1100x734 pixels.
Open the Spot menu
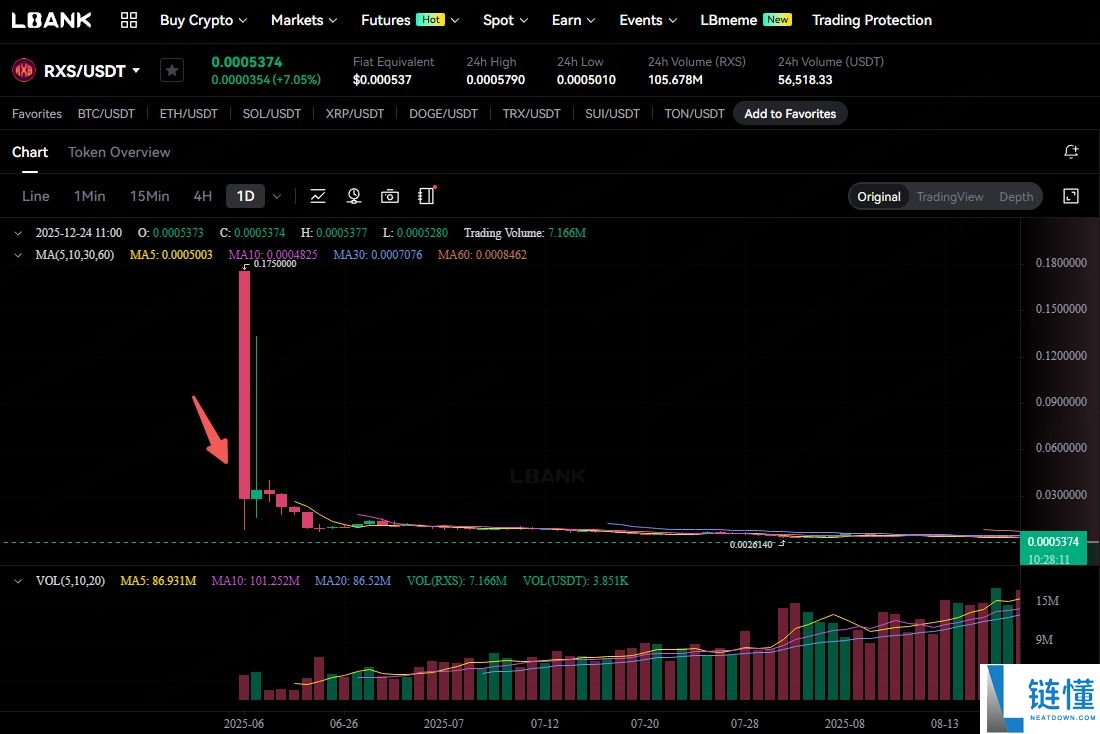click(505, 20)
